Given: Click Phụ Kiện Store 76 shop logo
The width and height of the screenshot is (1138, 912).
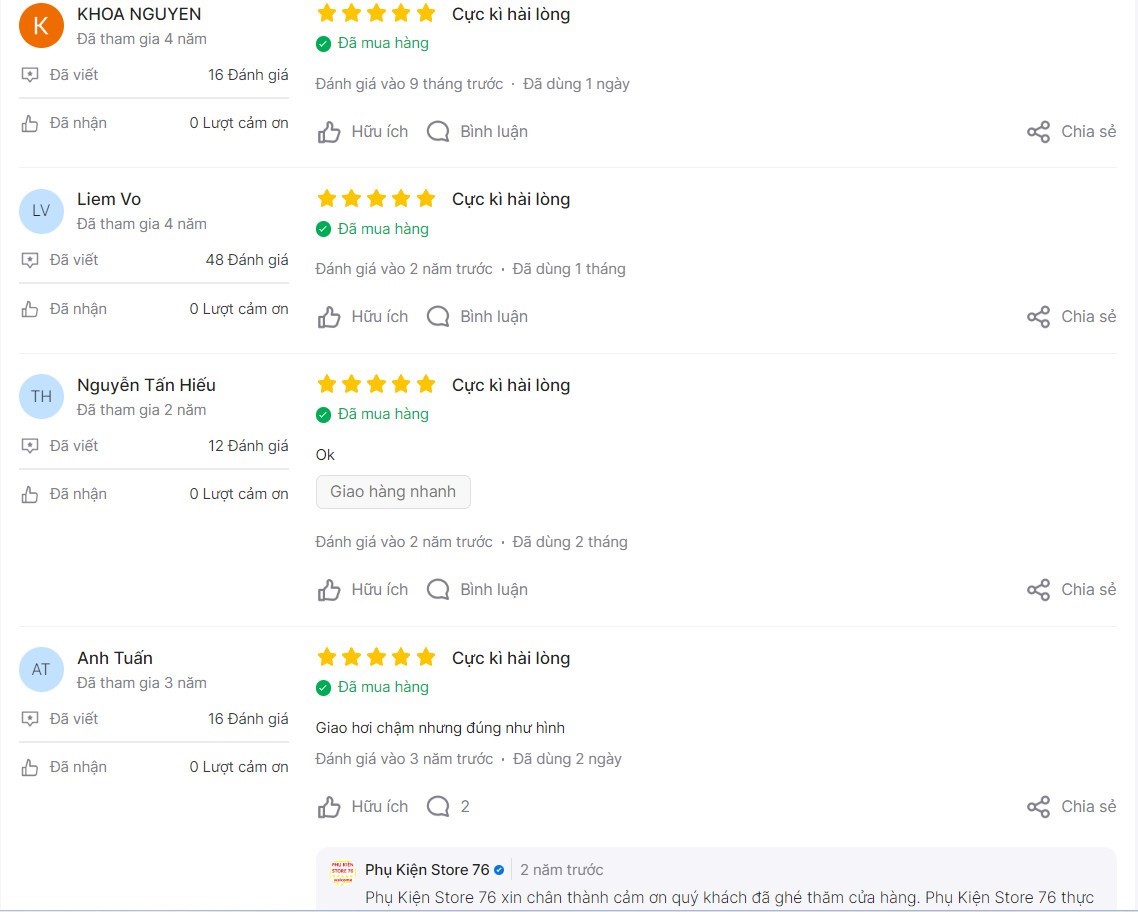Looking at the screenshot, I should tap(342, 871).
